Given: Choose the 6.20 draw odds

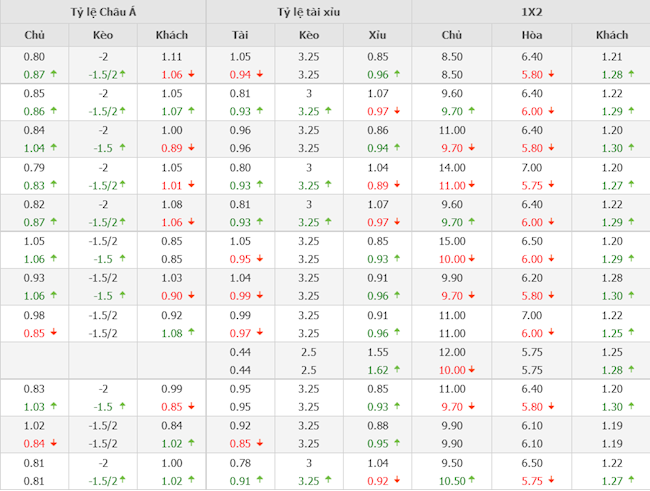Looking at the screenshot, I should click(x=532, y=278).
